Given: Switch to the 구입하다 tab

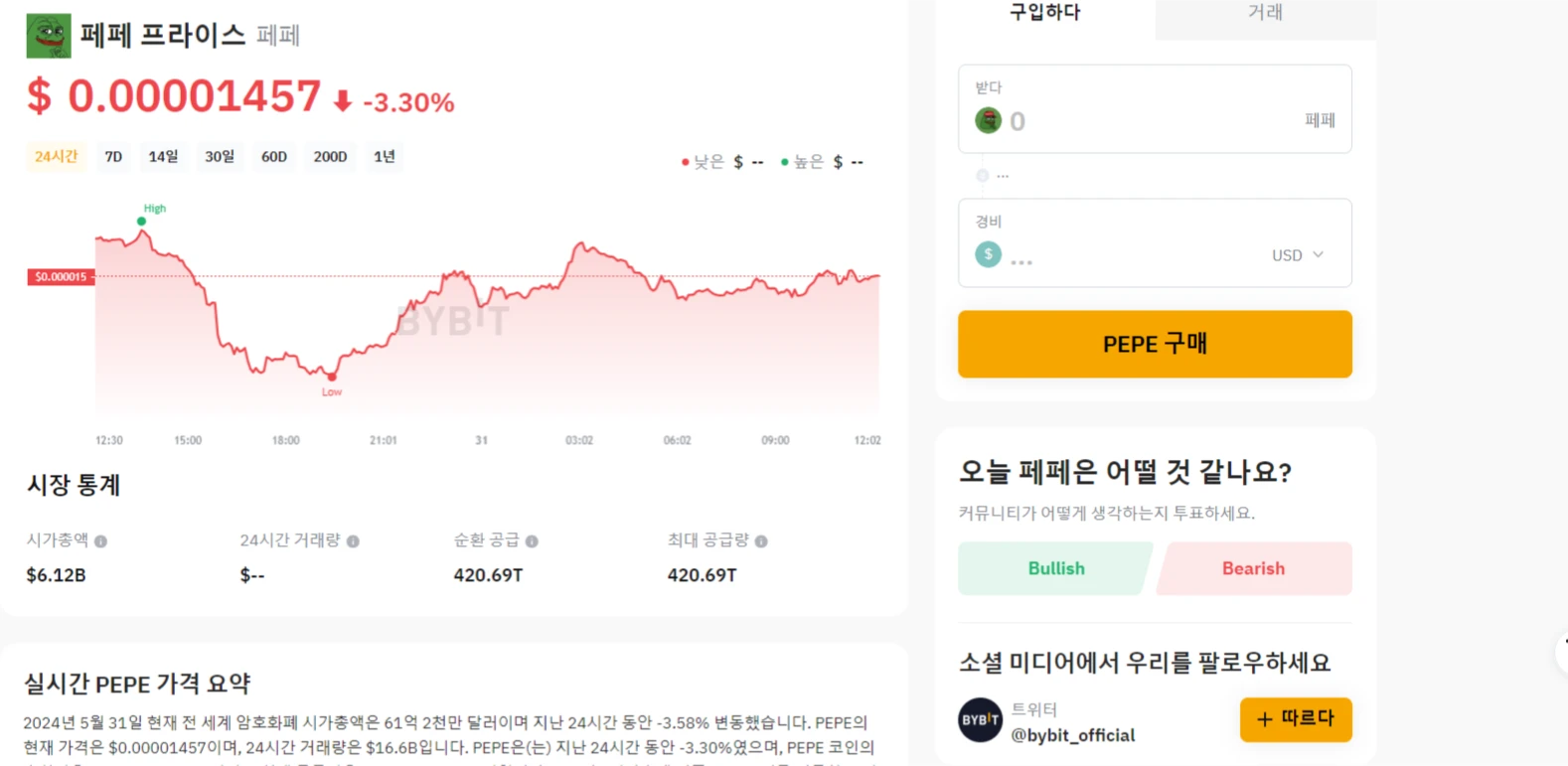Looking at the screenshot, I should click(x=1044, y=13).
